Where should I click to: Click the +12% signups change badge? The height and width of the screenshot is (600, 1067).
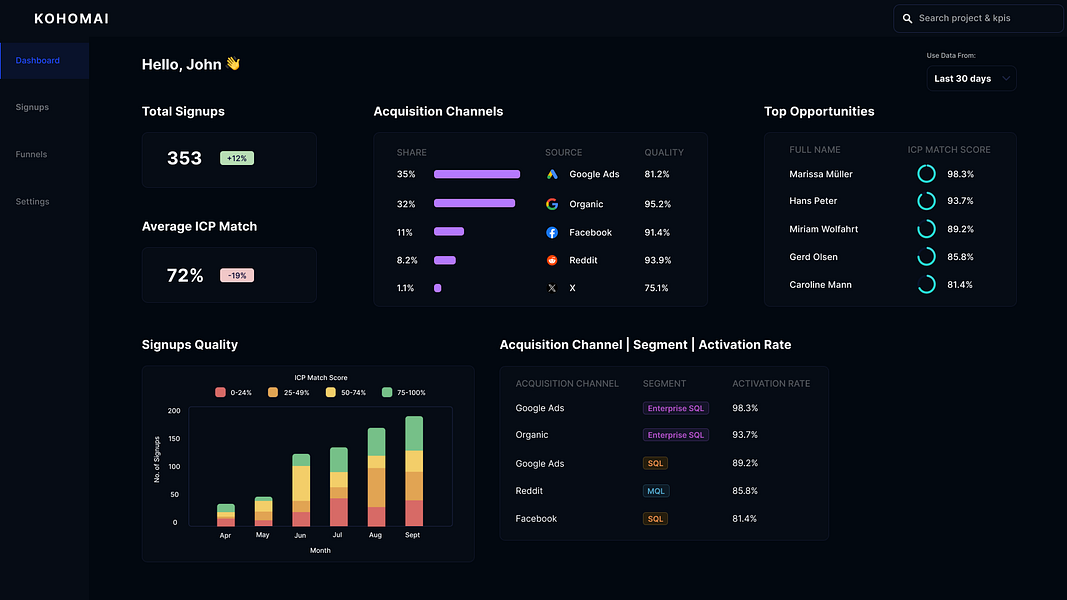coord(237,159)
